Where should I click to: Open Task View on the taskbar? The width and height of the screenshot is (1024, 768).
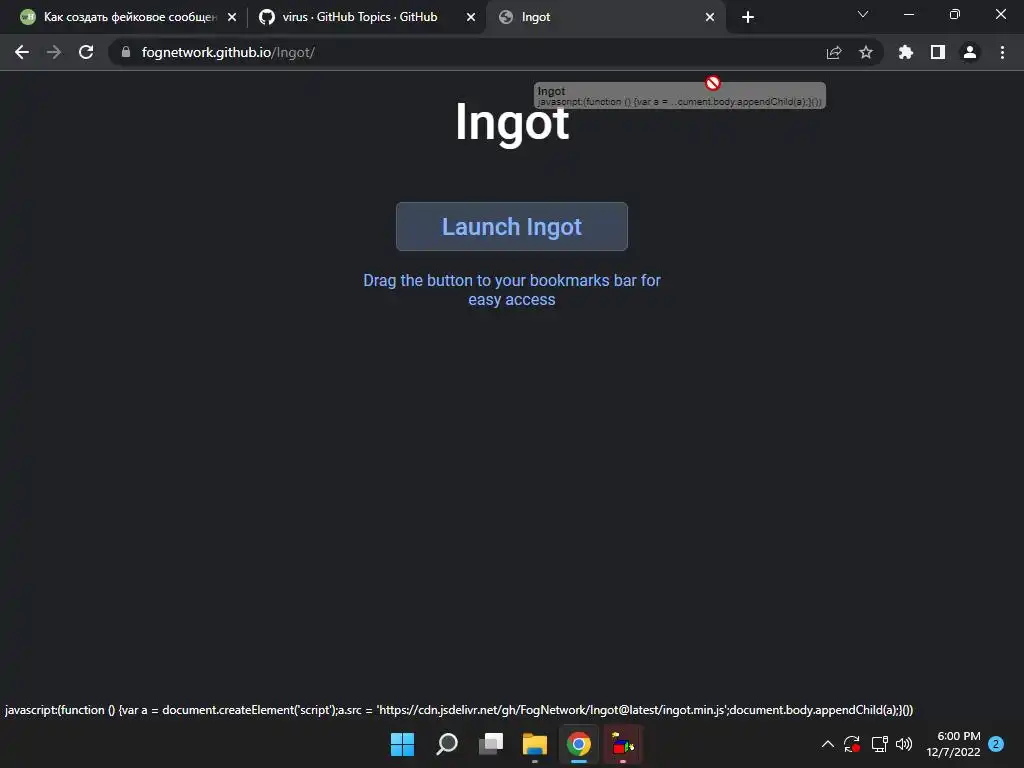pos(490,744)
